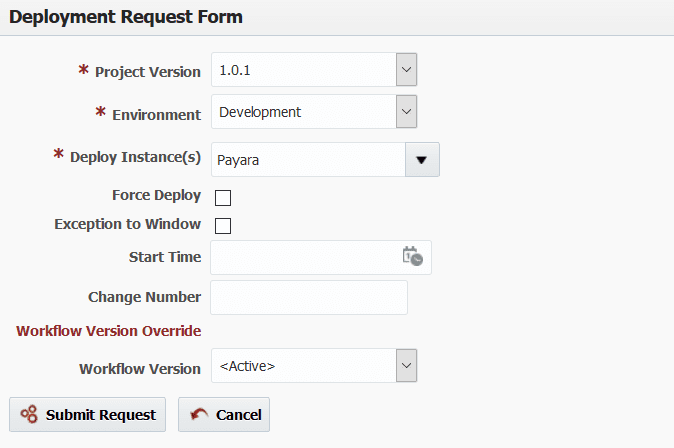Click the Cancel button label
Screen dimensions: 674x448
pos(239,415)
